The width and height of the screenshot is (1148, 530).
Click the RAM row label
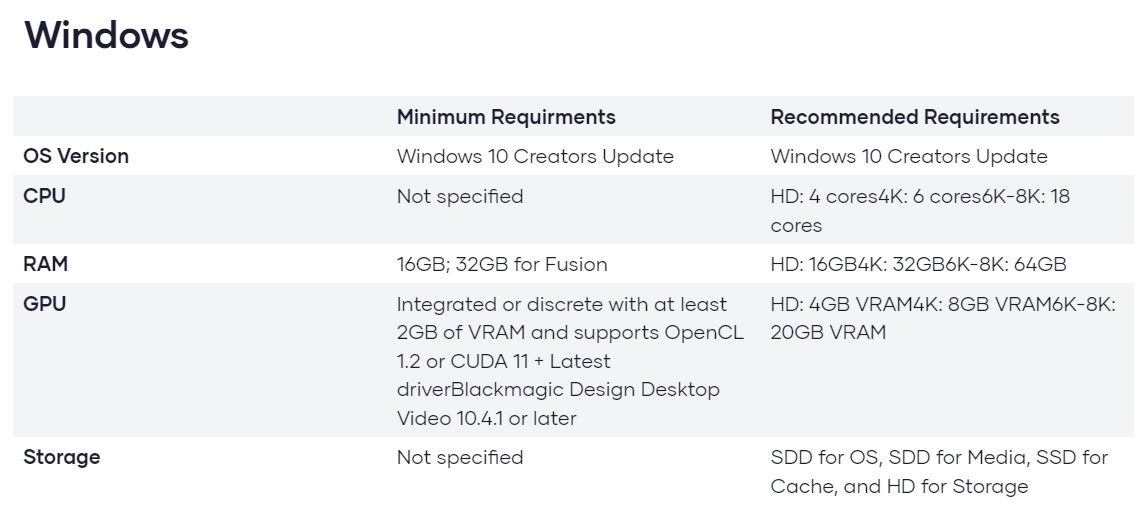[x=46, y=264]
